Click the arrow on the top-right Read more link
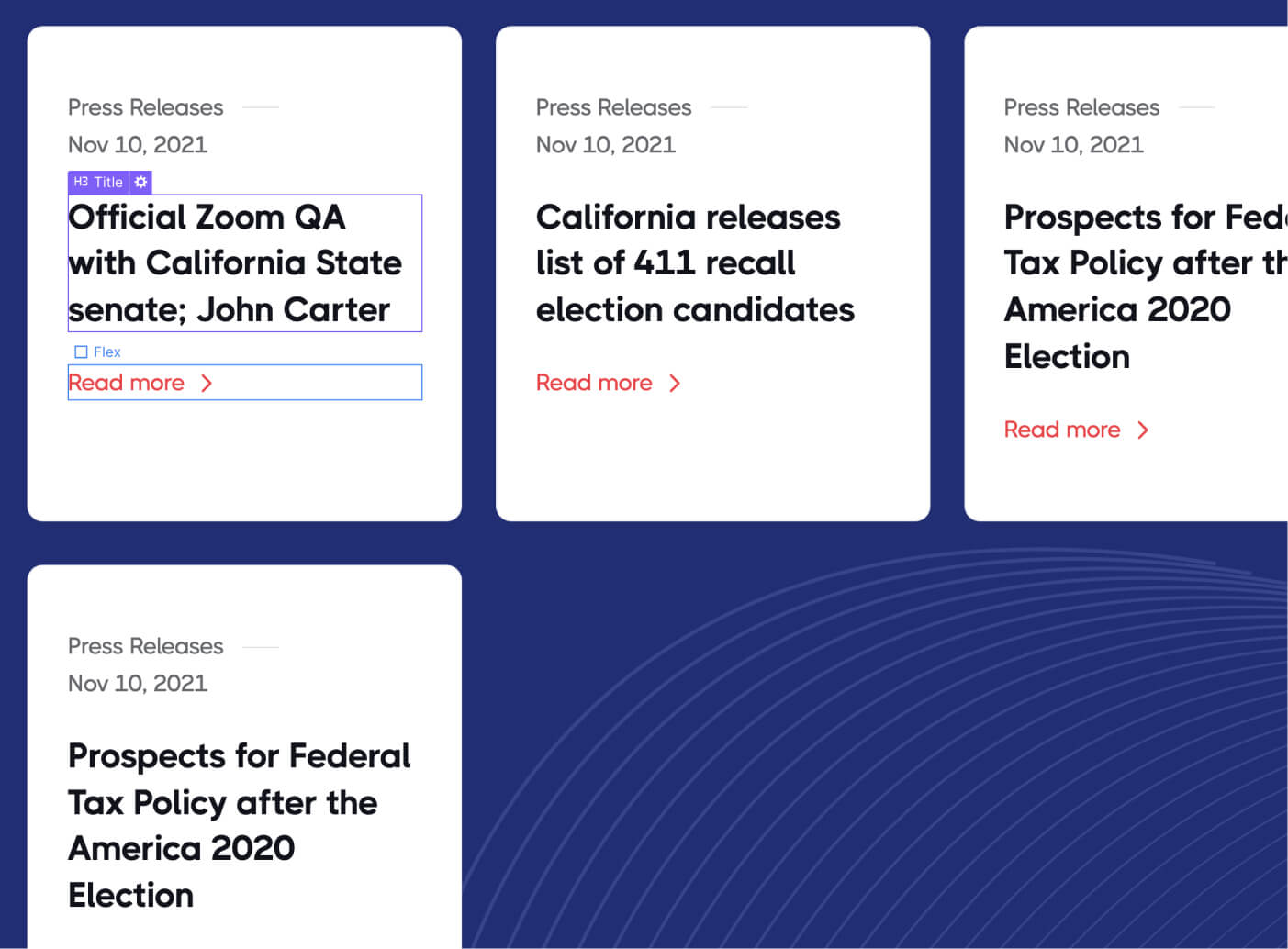Image resolution: width=1288 pixels, height=949 pixels. pos(1143,430)
